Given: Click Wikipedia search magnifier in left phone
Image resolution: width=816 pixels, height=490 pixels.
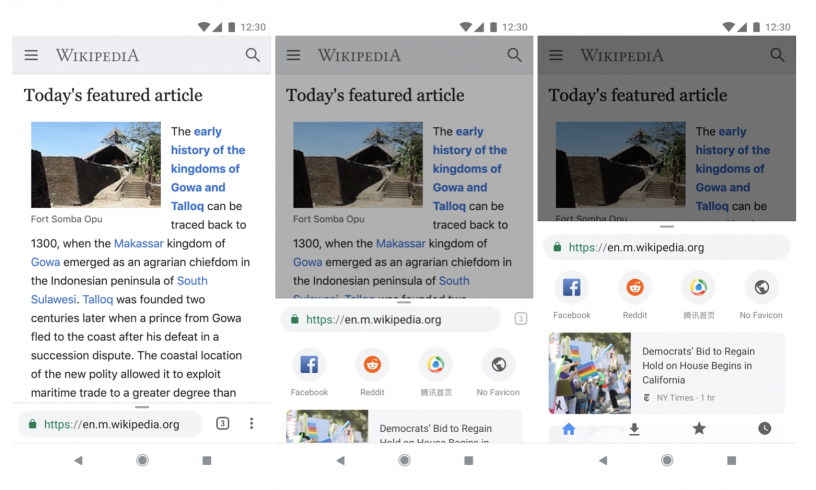Looking at the screenshot, I should pos(252,55).
